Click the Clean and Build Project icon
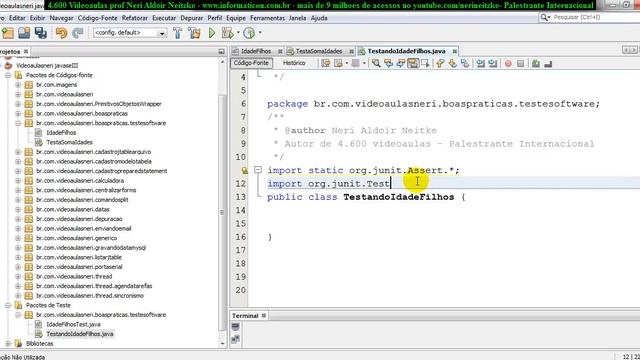The image size is (640, 360). (x=195, y=33)
